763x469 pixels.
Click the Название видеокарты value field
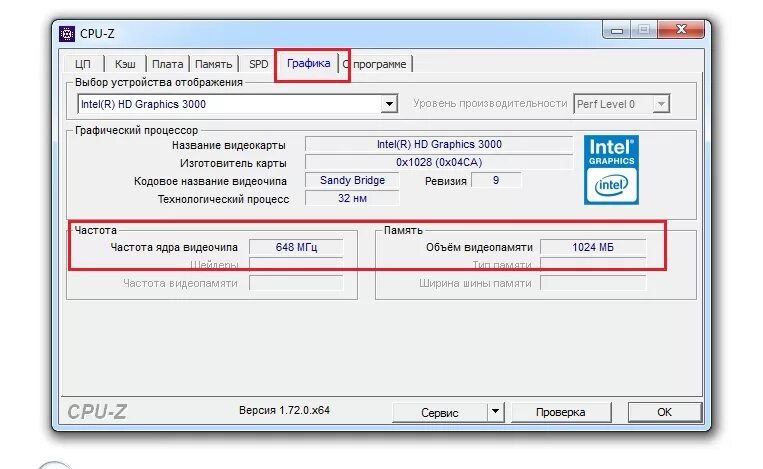[x=439, y=144]
